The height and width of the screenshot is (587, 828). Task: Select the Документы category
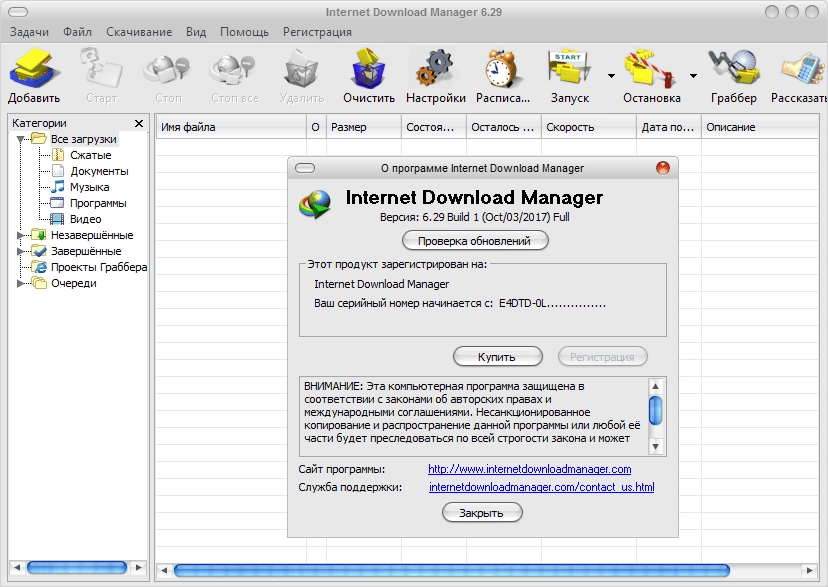(x=99, y=171)
